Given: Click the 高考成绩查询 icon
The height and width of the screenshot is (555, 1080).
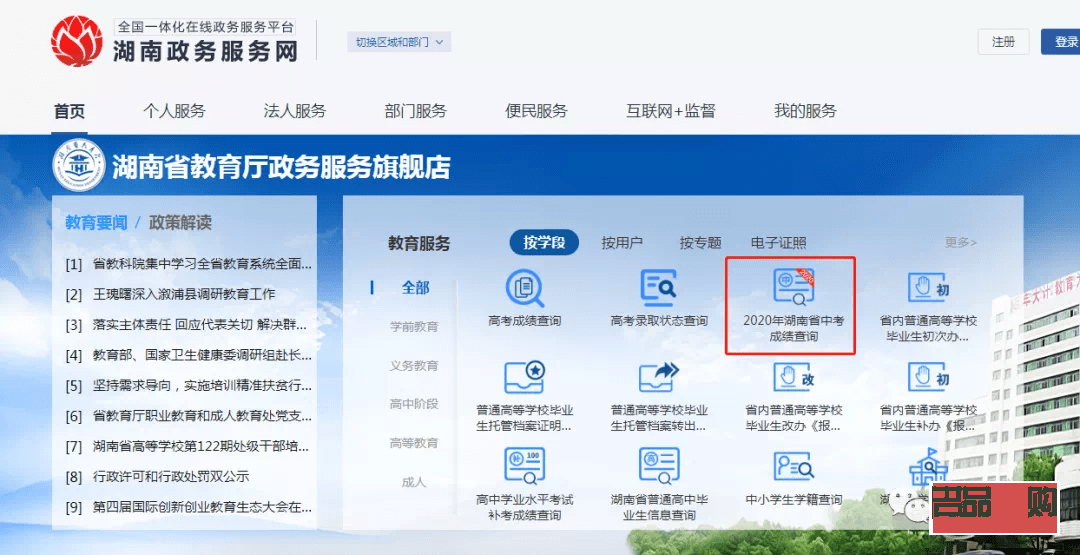Looking at the screenshot, I should click(x=524, y=289).
